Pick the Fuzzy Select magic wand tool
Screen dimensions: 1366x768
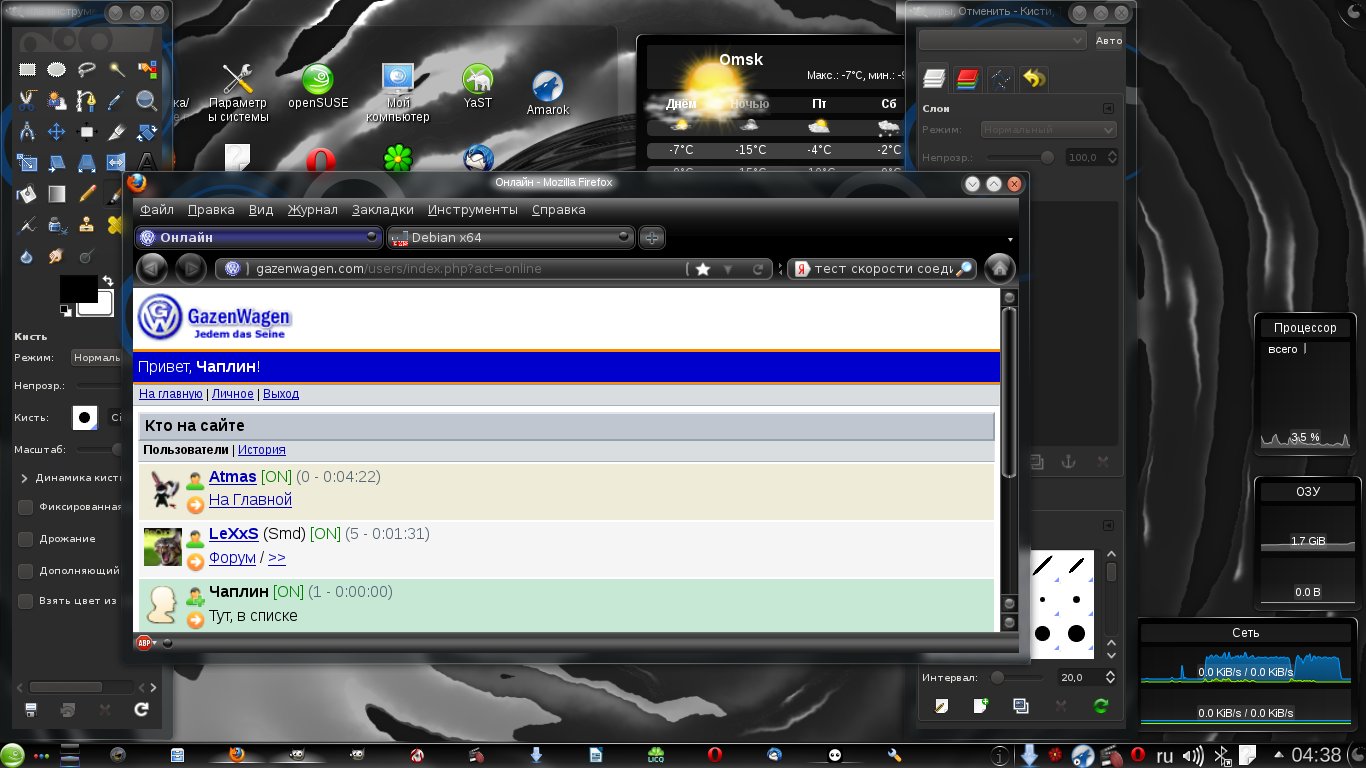click(x=117, y=70)
